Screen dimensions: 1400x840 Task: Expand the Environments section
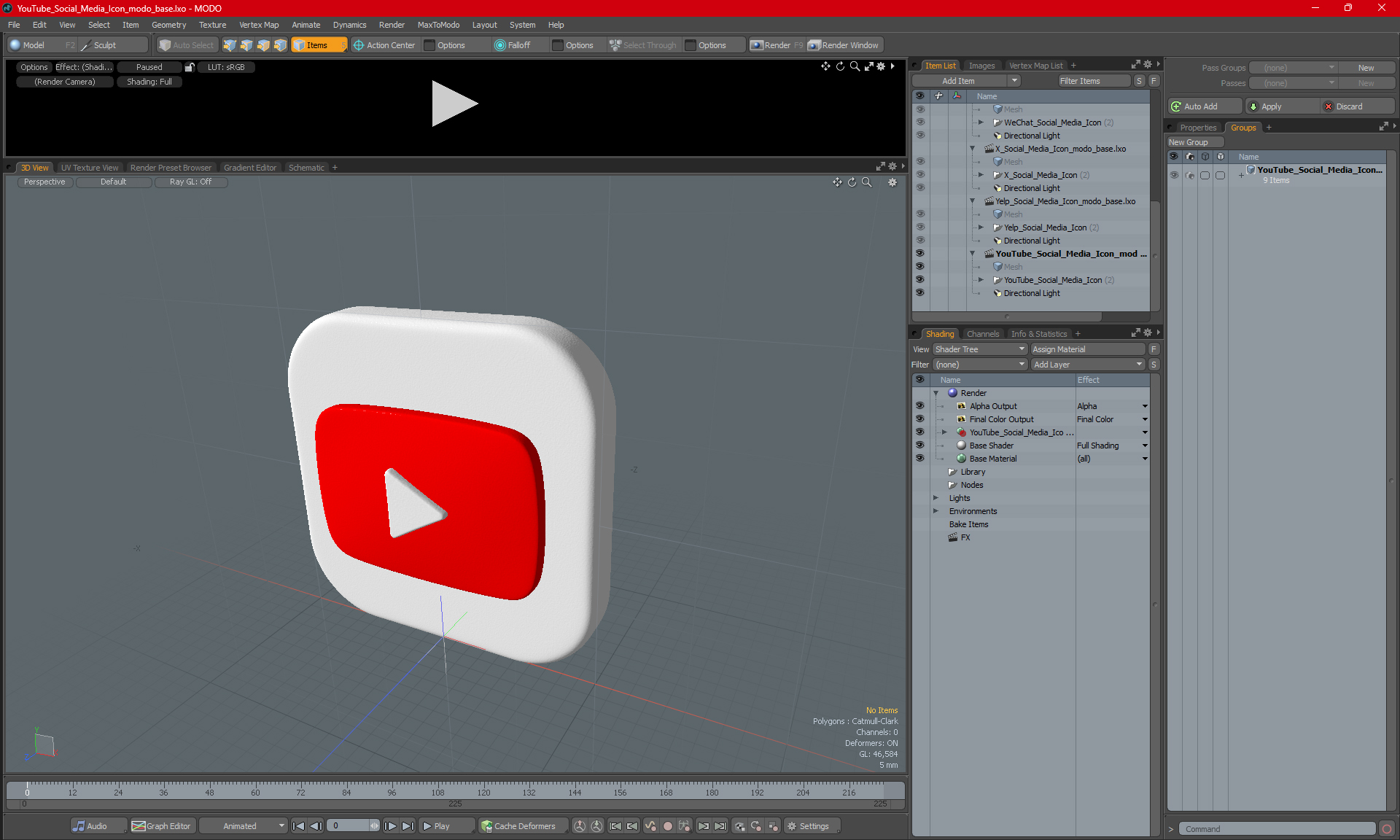click(x=936, y=511)
